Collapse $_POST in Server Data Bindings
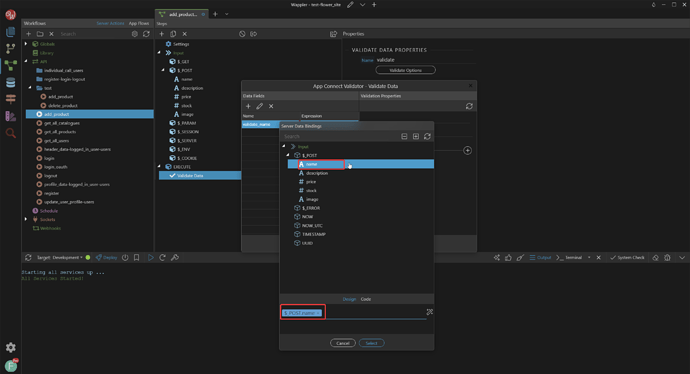This screenshot has height=374, width=690. click(288, 155)
